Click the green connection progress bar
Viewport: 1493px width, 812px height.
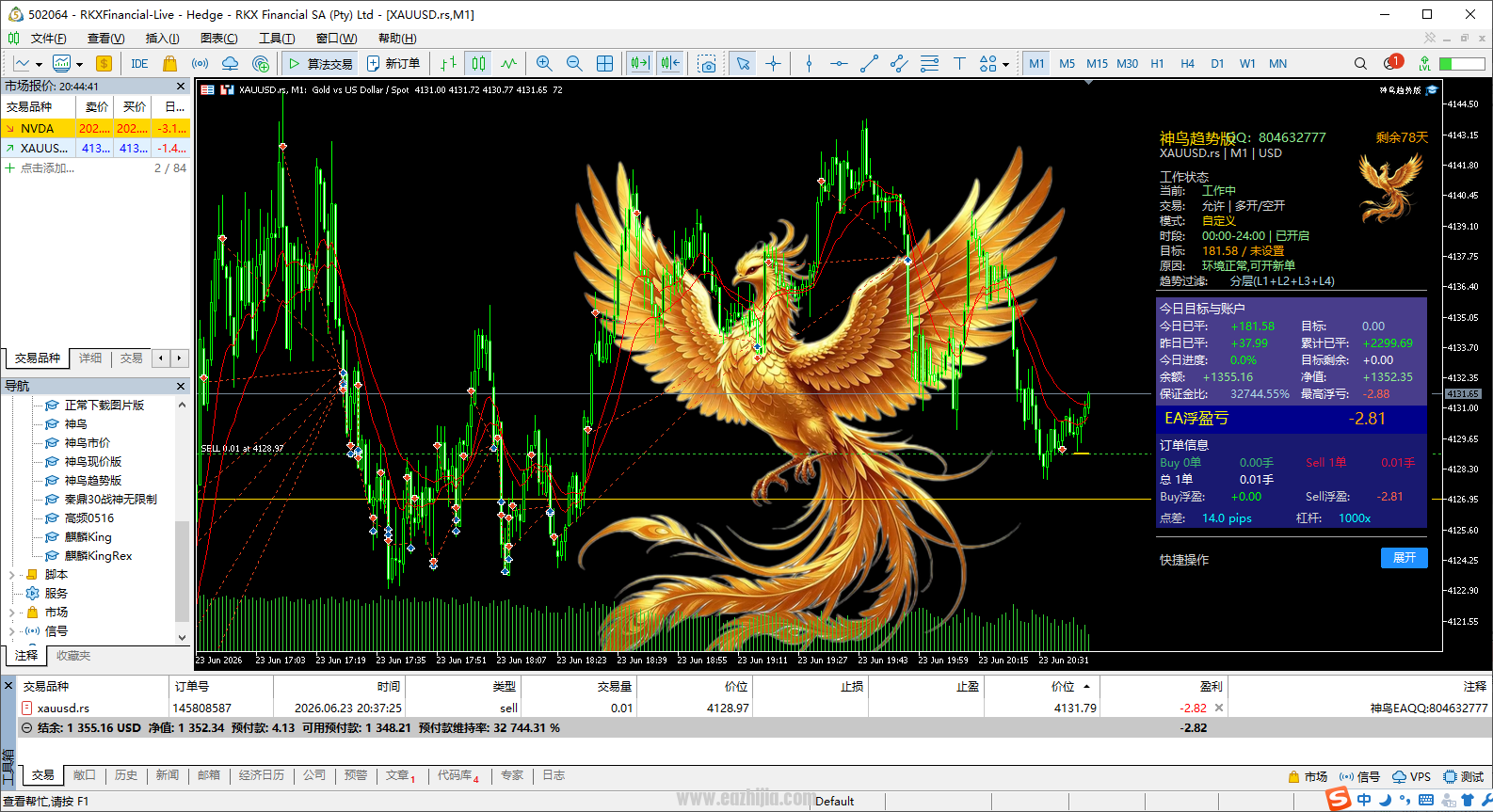pyautogui.click(x=1462, y=64)
